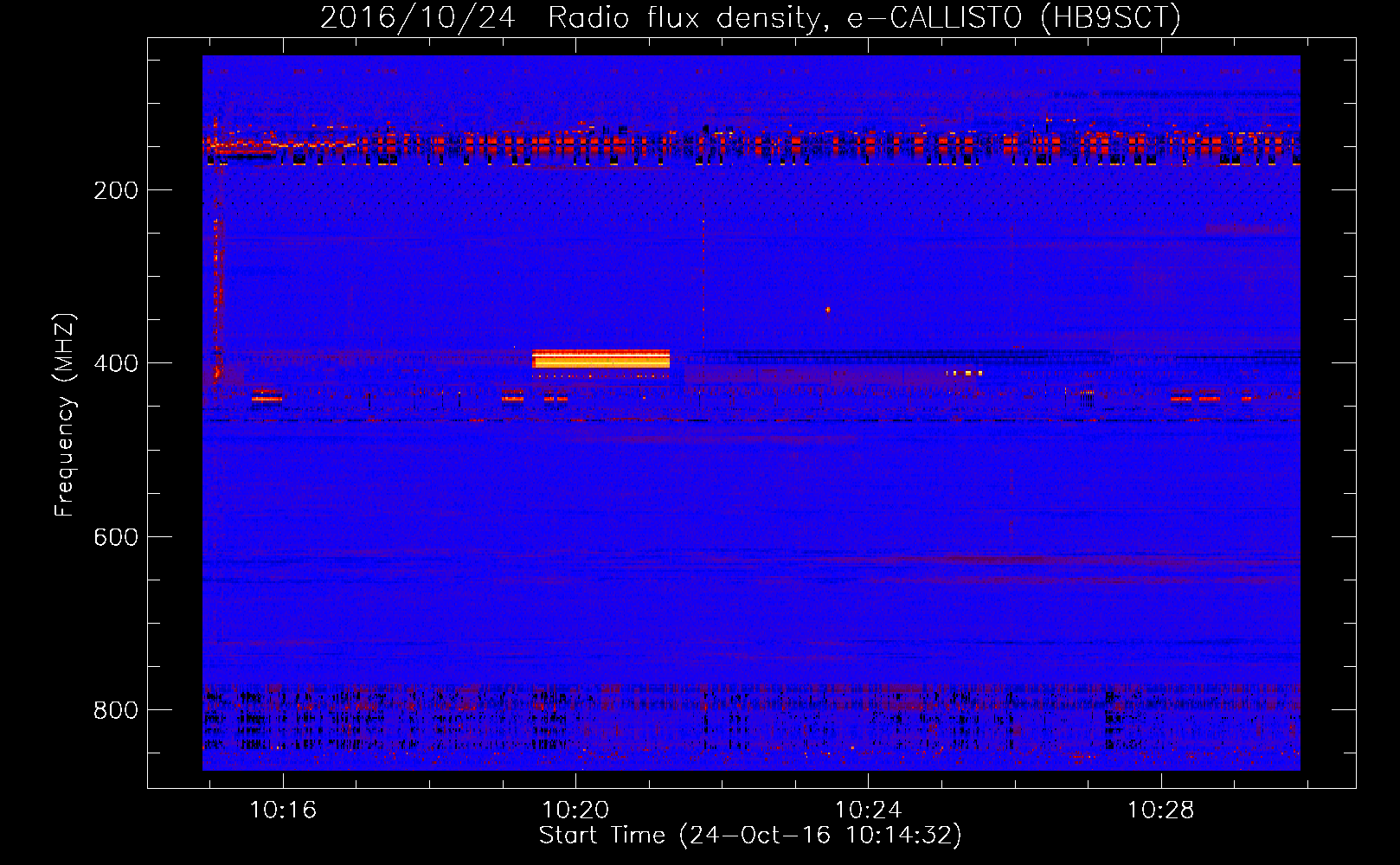Viewport: 1400px width, 865px height.
Task: Click the 10:20 time tick label
Action: click(575, 810)
